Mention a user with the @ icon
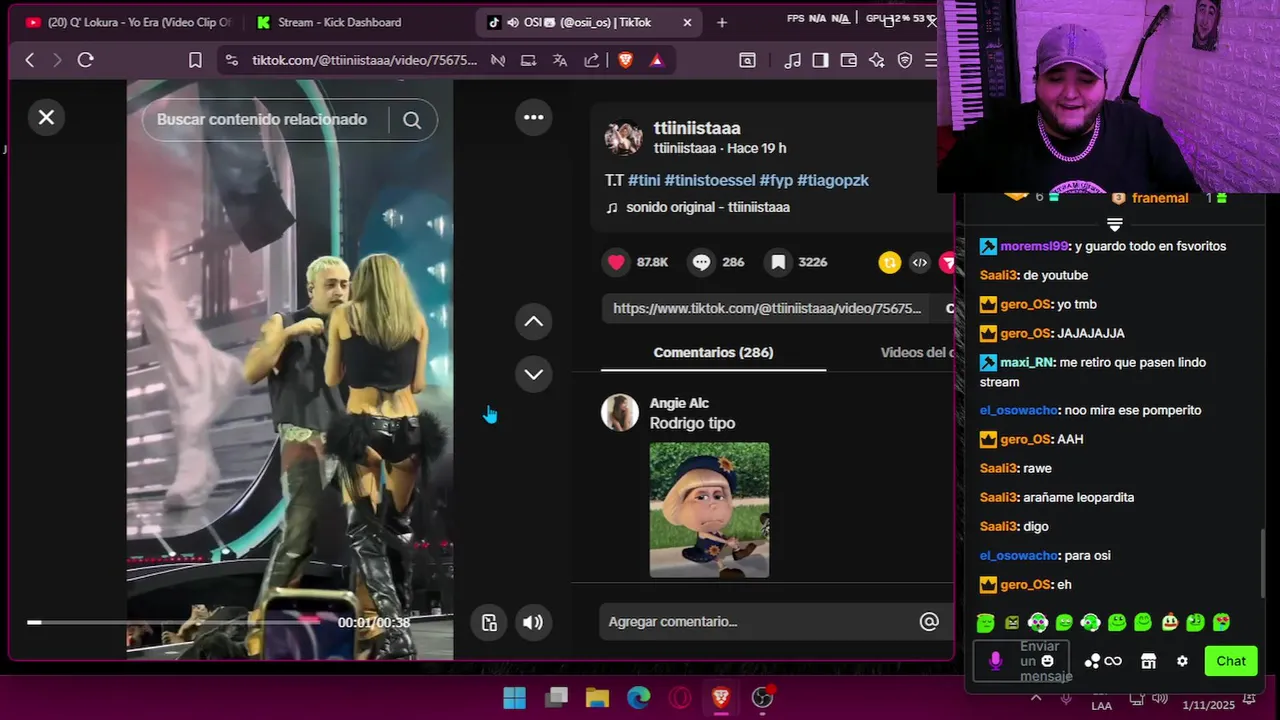1280x720 pixels. 929,622
